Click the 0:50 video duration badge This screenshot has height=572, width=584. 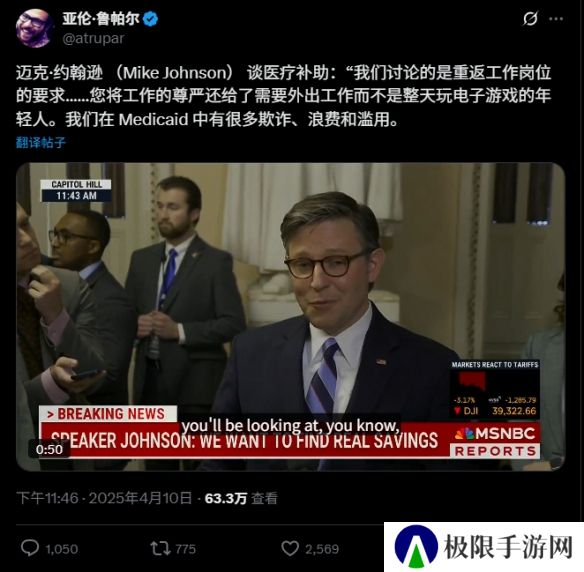point(49,449)
